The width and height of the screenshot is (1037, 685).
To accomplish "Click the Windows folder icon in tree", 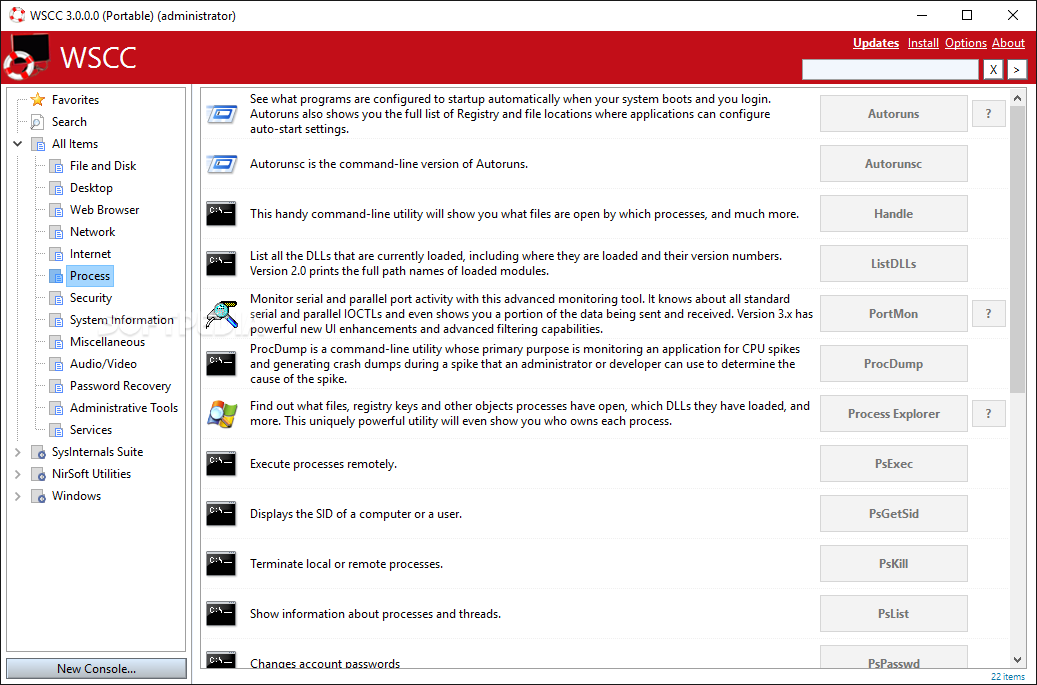I will [38, 496].
